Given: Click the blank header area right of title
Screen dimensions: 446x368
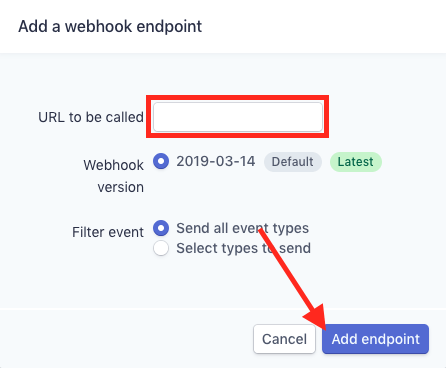Looking at the screenshot, I should (x=323, y=26).
